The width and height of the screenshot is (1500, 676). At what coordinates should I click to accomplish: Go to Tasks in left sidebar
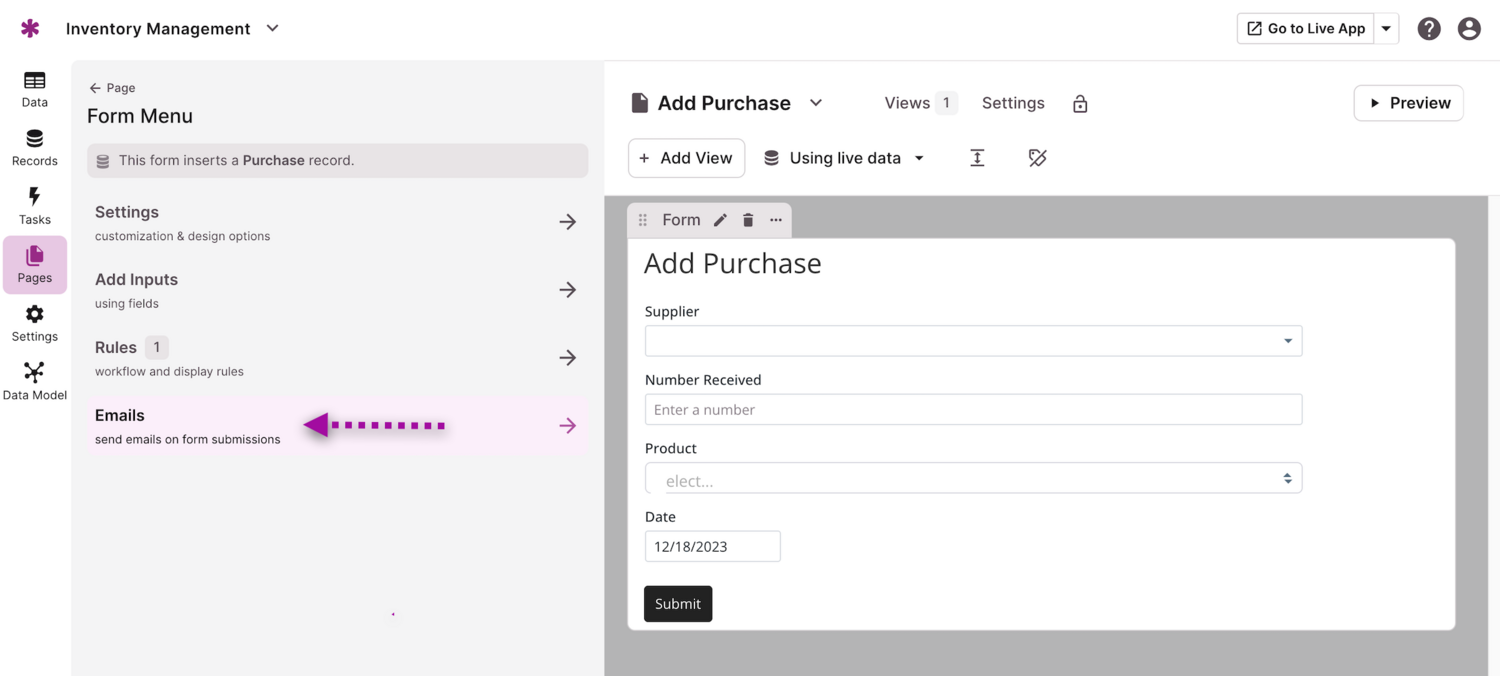(34, 206)
